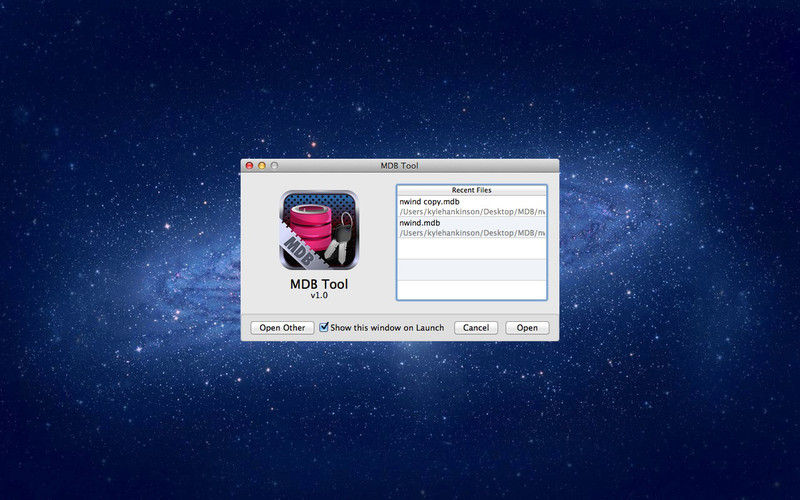Click the Open button

[527, 328]
